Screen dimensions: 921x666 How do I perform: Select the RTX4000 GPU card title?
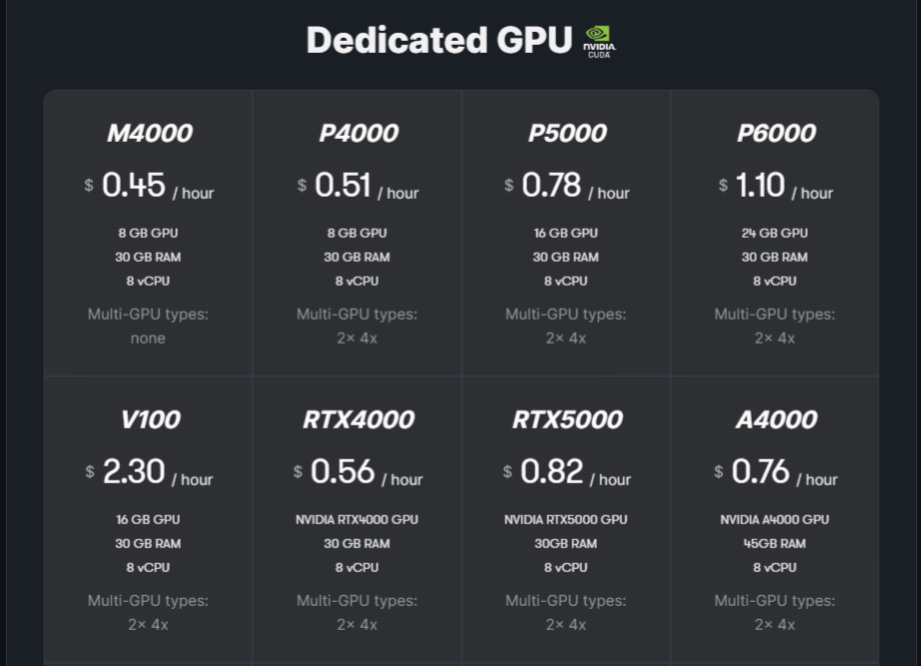[357, 419]
